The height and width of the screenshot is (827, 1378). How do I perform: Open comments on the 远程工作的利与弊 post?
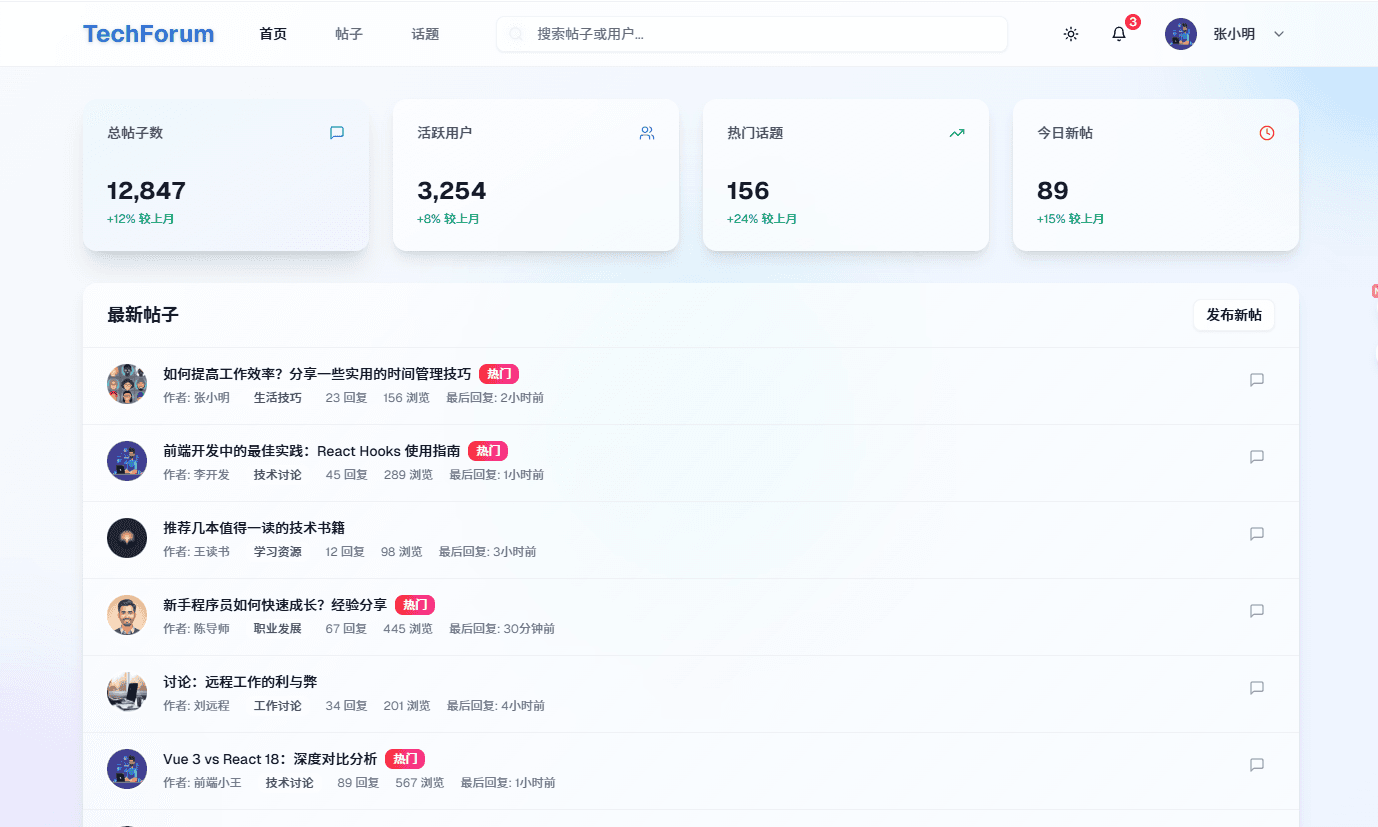coord(1256,688)
